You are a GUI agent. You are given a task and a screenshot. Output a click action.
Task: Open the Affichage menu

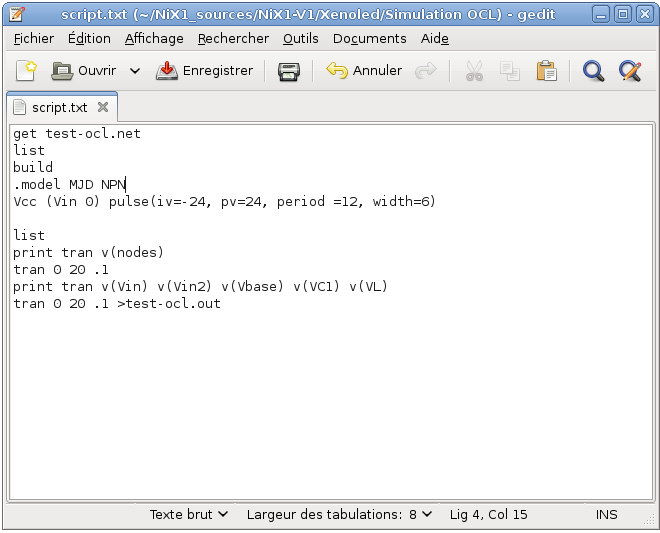coord(154,38)
